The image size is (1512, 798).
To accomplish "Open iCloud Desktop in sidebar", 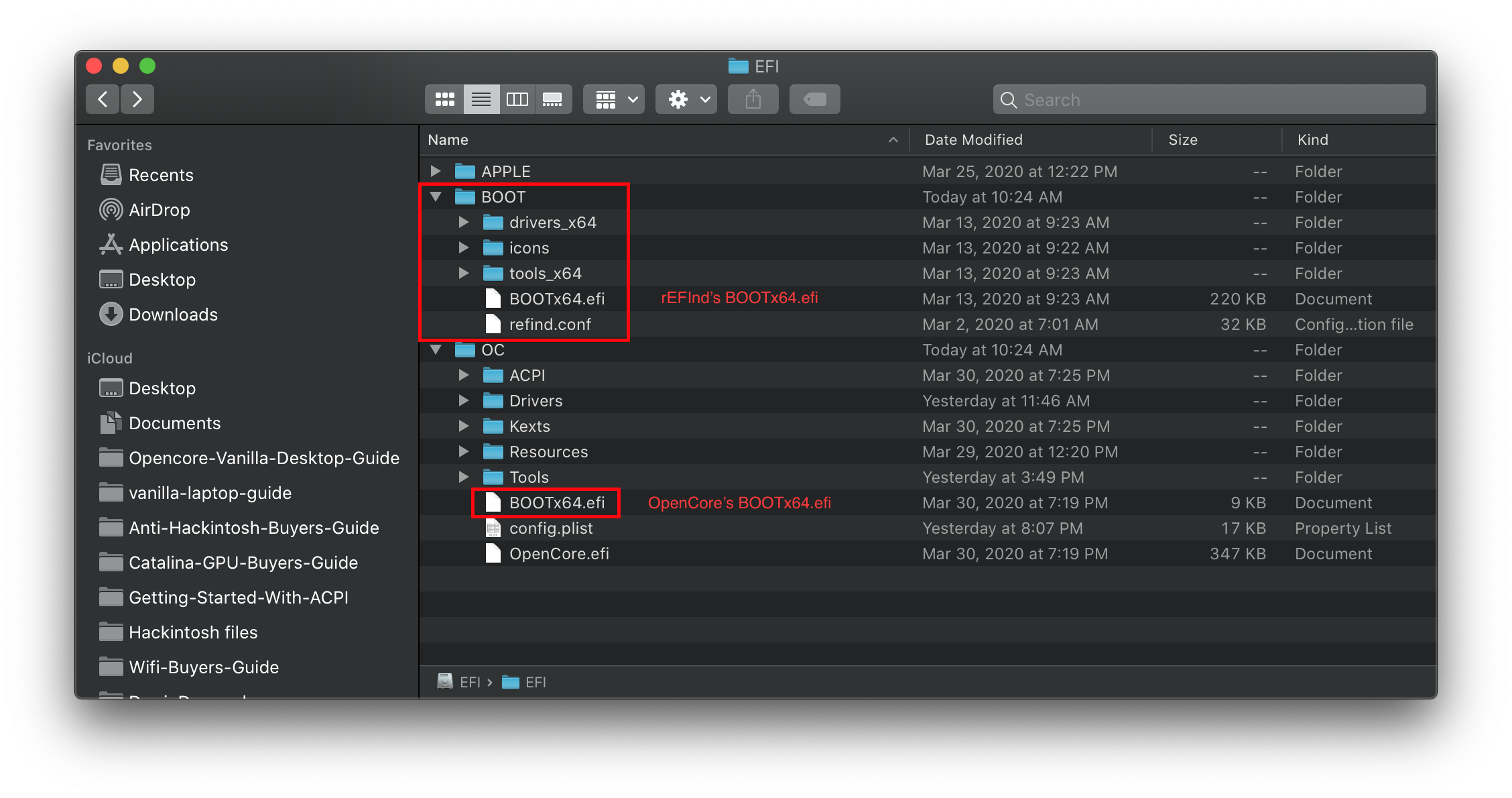I will pyautogui.click(x=162, y=388).
